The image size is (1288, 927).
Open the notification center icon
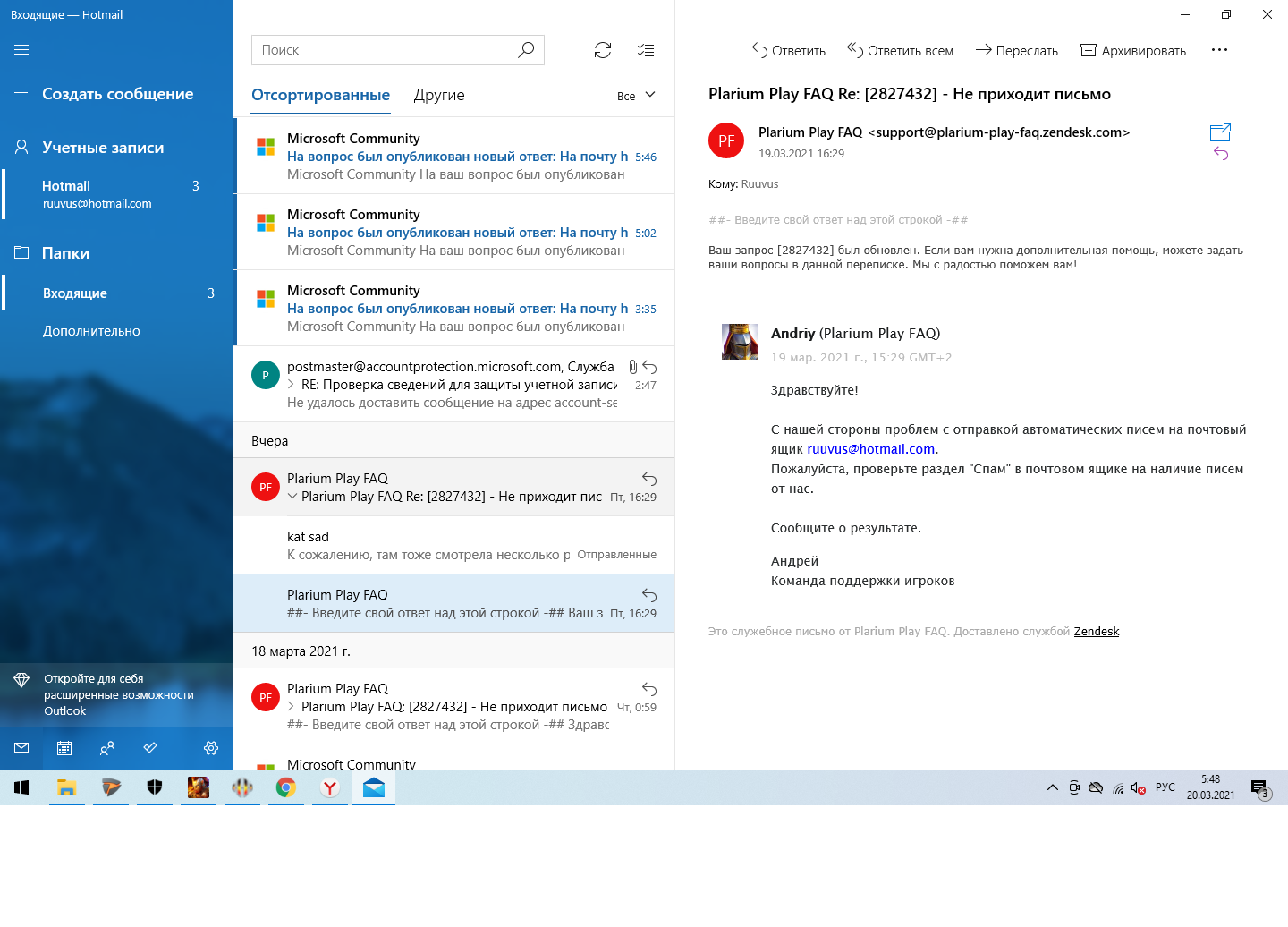tap(1259, 788)
